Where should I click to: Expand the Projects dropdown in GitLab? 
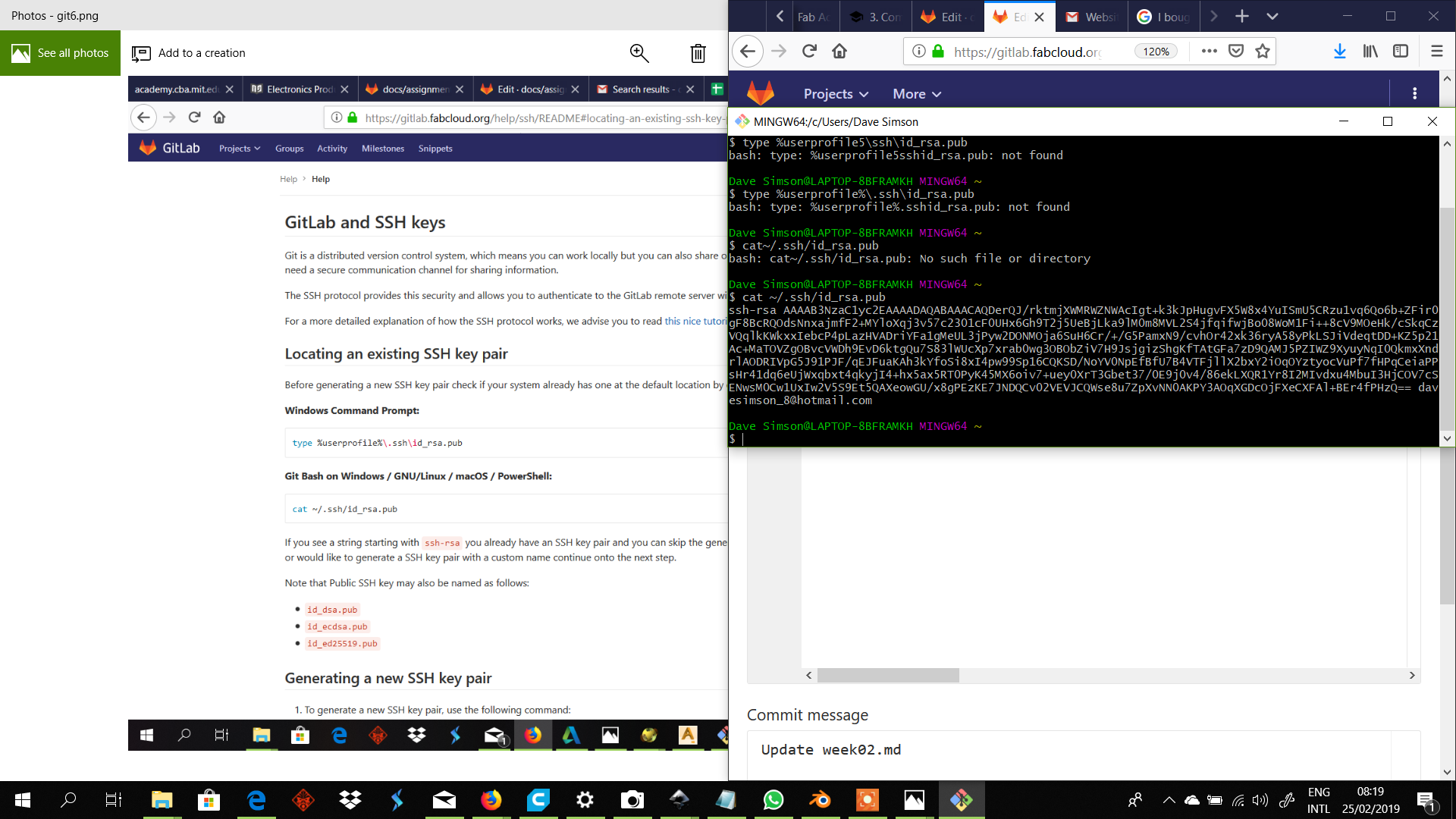click(836, 94)
